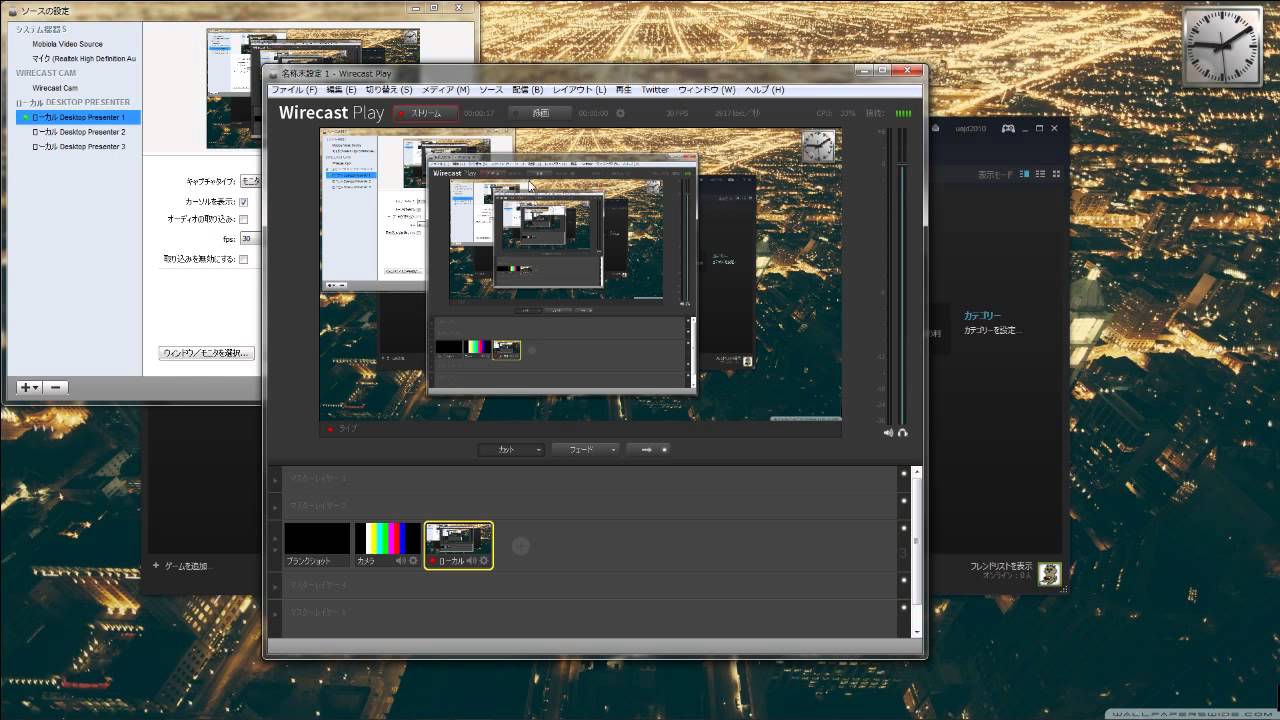Add a source with the plus button
The image size is (1280, 720).
point(29,387)
